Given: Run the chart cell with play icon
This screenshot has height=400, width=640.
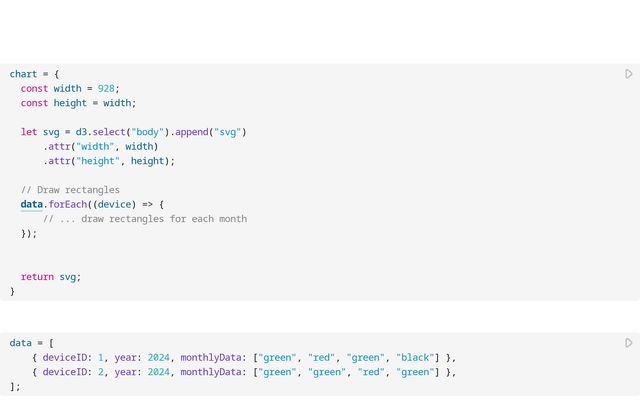Looking at the screenshot, I should coord(628,74).
